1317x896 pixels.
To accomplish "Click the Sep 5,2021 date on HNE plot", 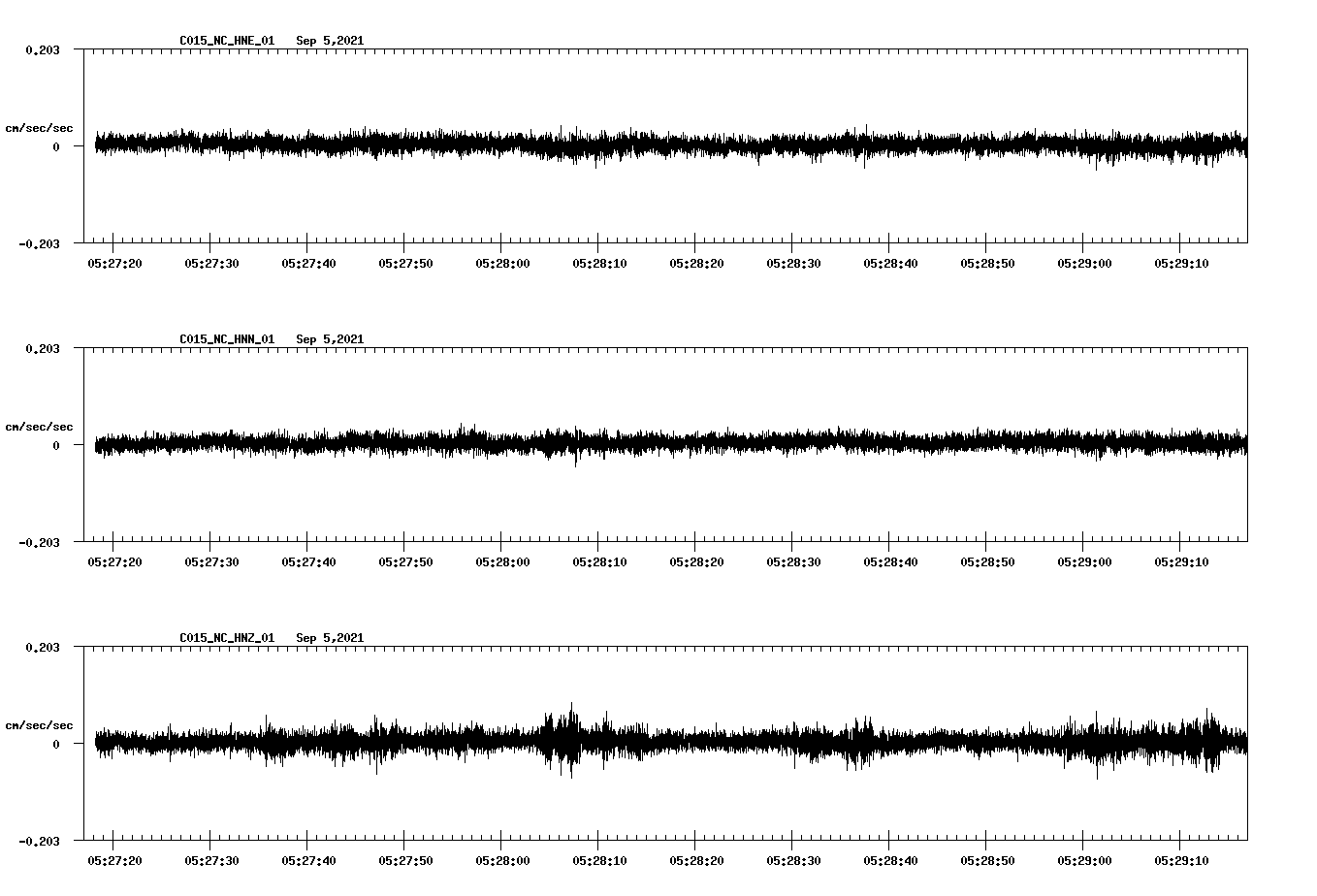I will pyautogui.click(x=330, y=41).
